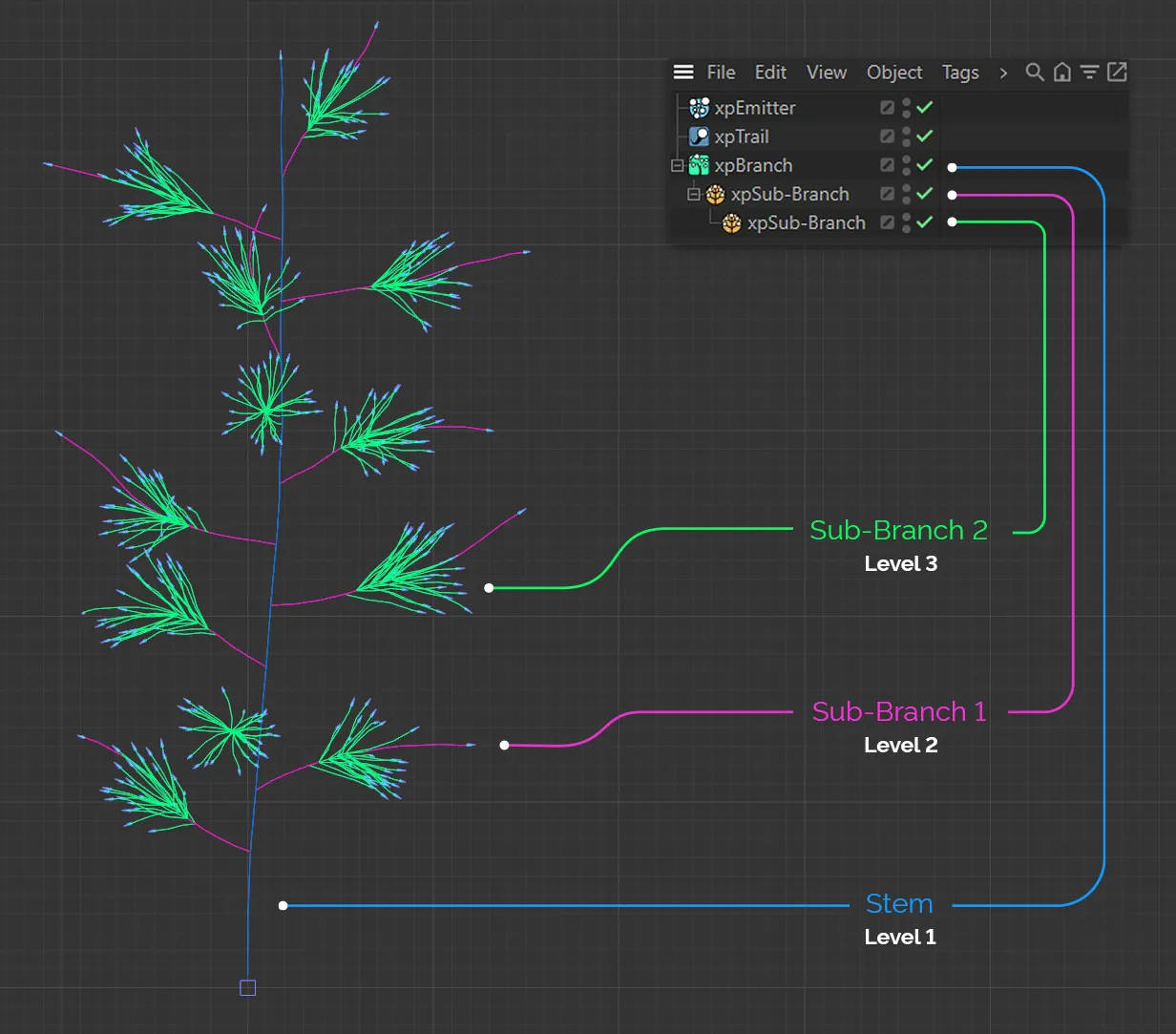
Task: Click the xpBranch object icon
Action: (x=699, y=165)
